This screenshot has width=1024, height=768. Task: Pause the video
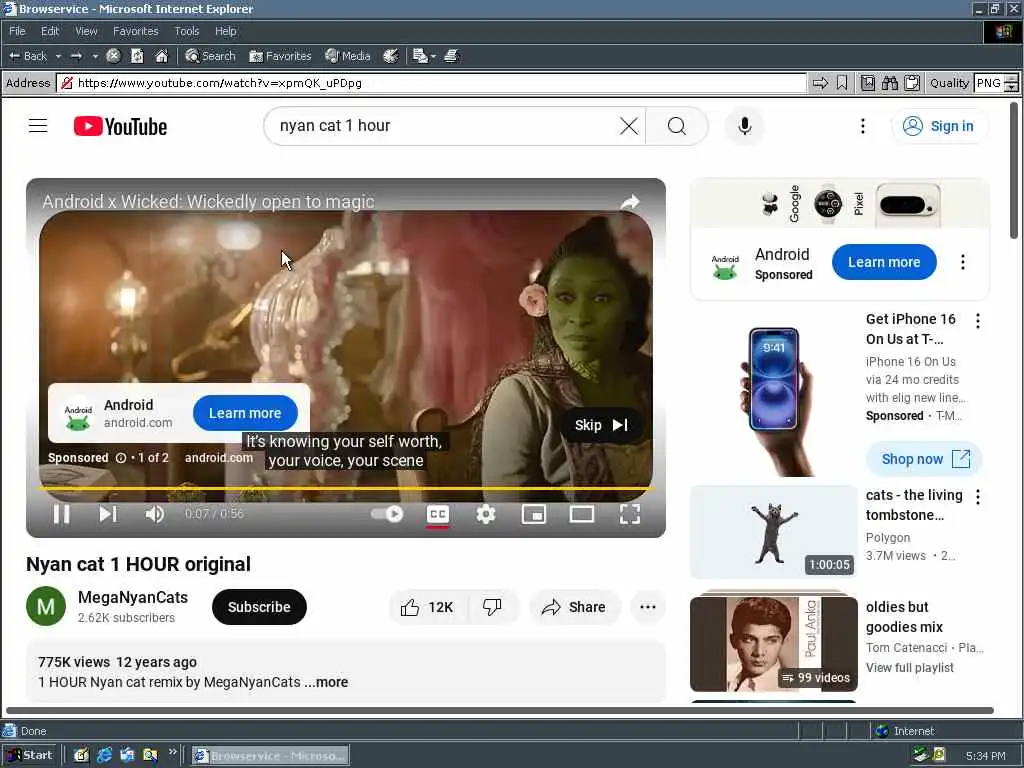pos(61,514)
